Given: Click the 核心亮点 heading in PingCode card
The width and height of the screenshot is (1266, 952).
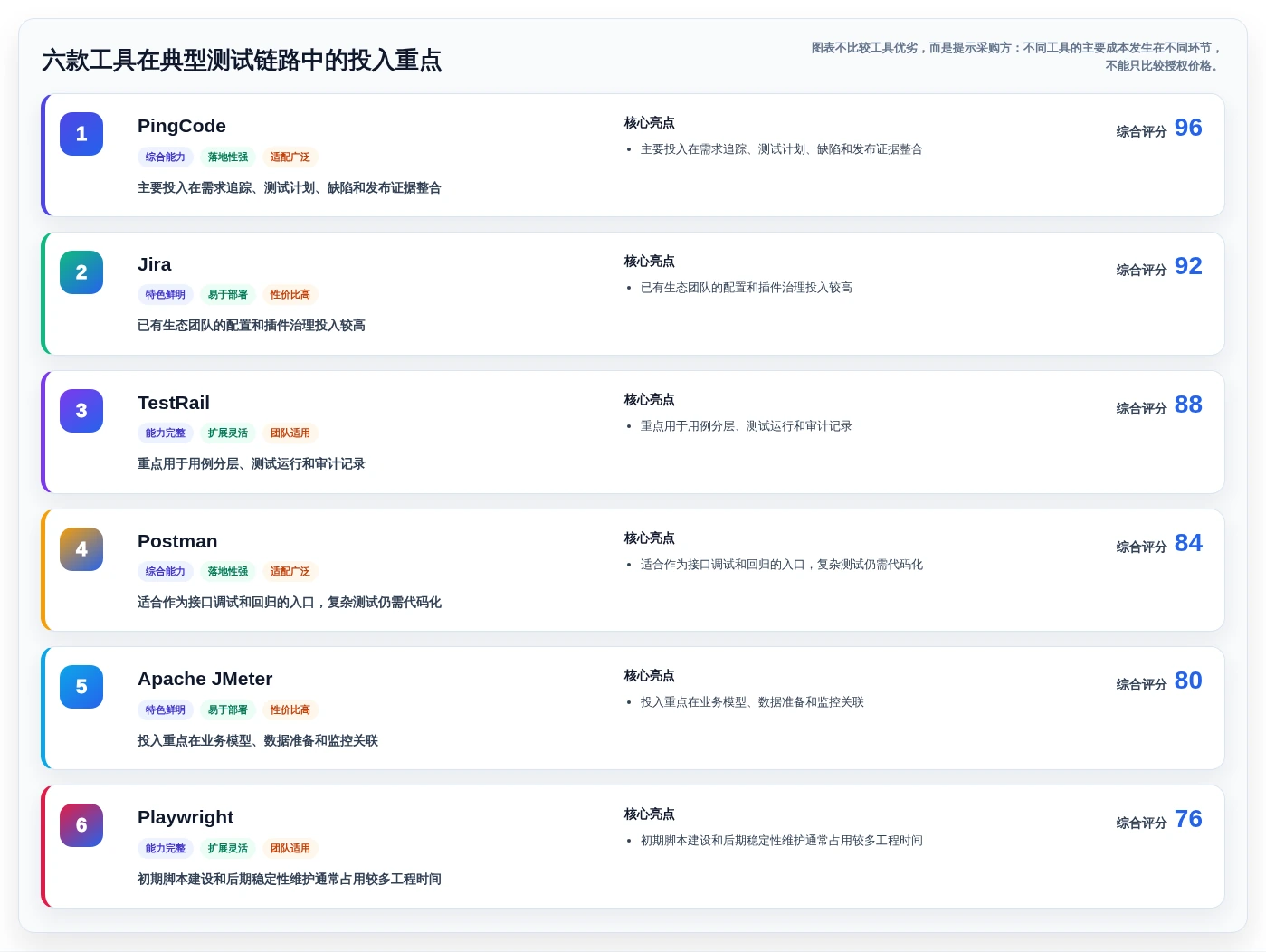Looking at the screenshot, I should pyautogui.click(x=650, y=123).
